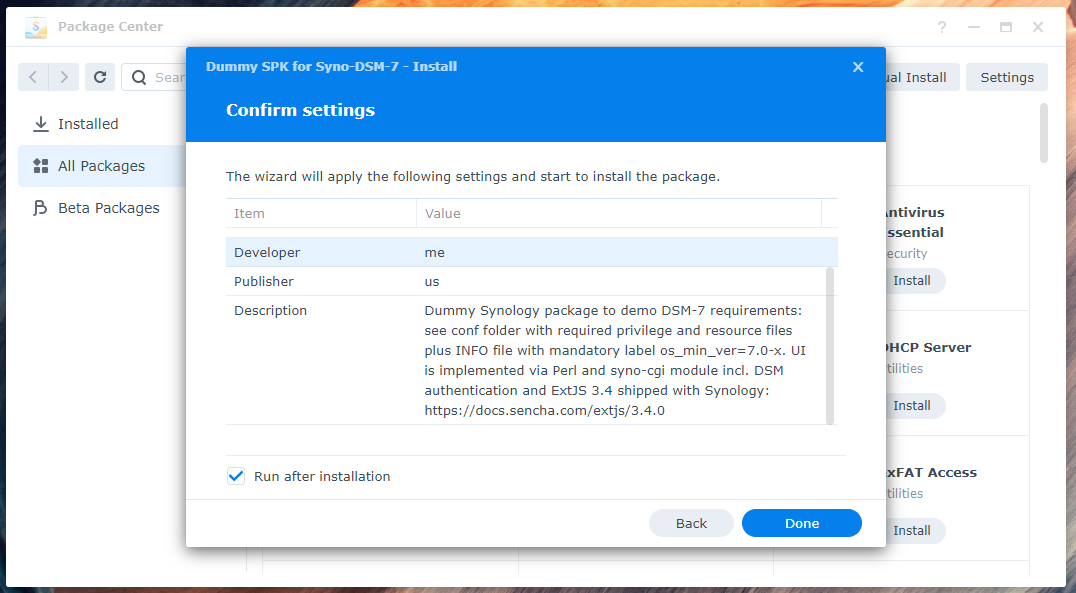Install the exFAT Access package
The height and width of the screenshot is (593, 1076).
coord(915,531)
